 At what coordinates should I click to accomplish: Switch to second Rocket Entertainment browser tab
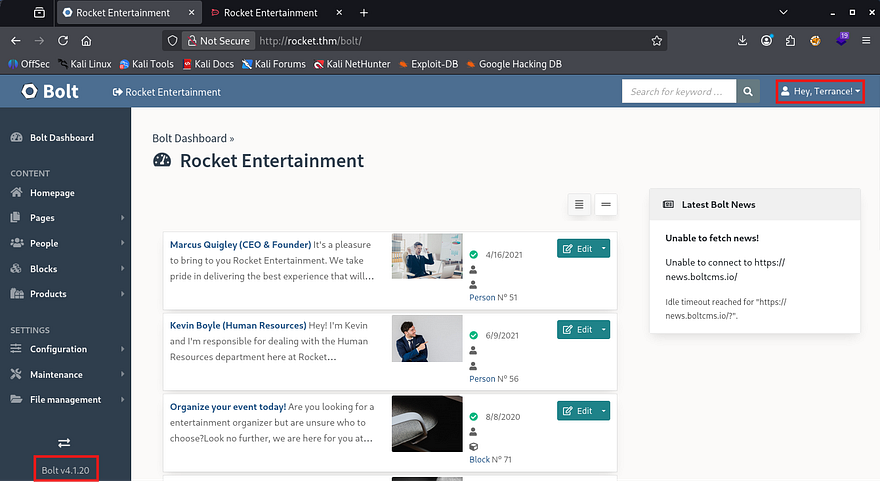(x=270, y=13)
